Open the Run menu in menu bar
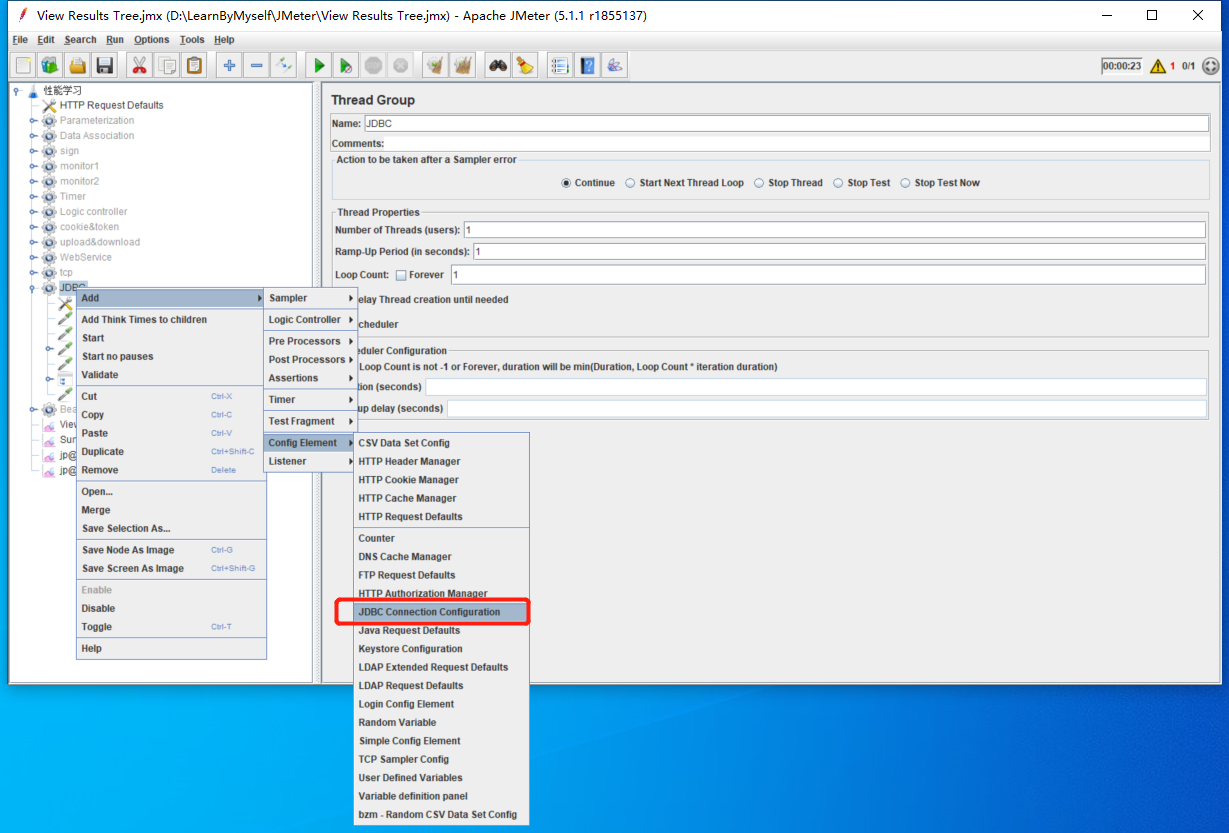This screenshot has height=833, width=1229. click(x=115, y=40)
